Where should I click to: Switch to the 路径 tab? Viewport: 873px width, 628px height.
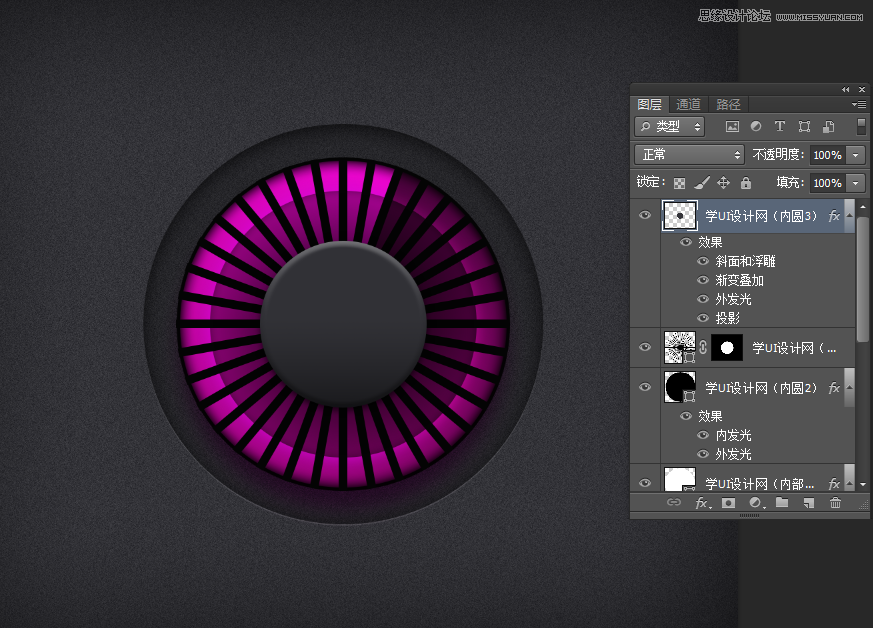point(728,104)
